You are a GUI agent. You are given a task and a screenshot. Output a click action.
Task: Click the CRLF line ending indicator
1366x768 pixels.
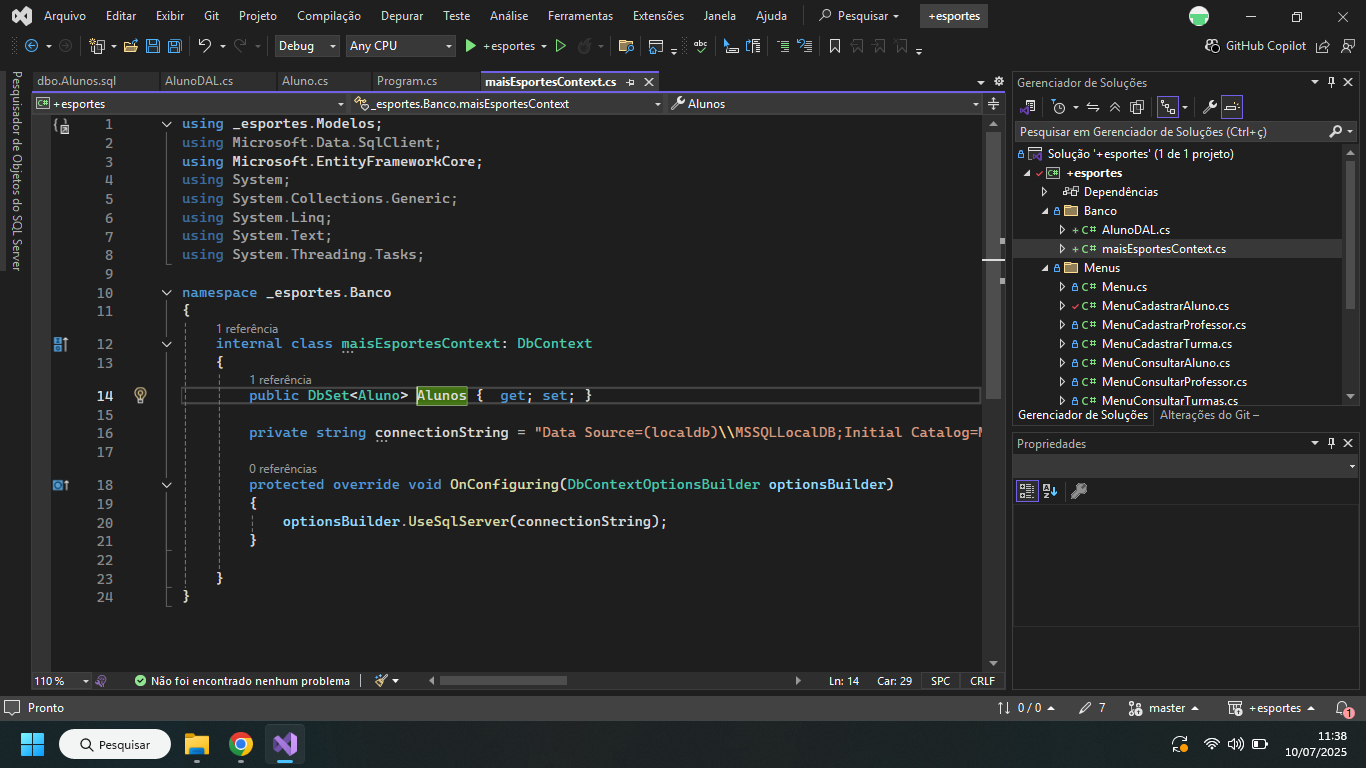coord(982,681)
